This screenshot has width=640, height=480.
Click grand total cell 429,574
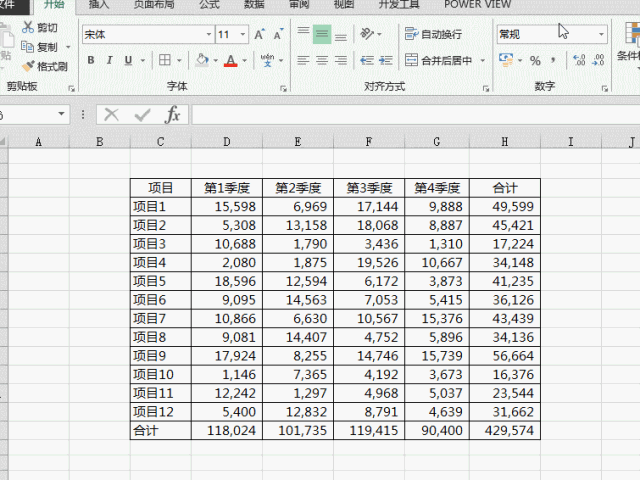(505, 430)
